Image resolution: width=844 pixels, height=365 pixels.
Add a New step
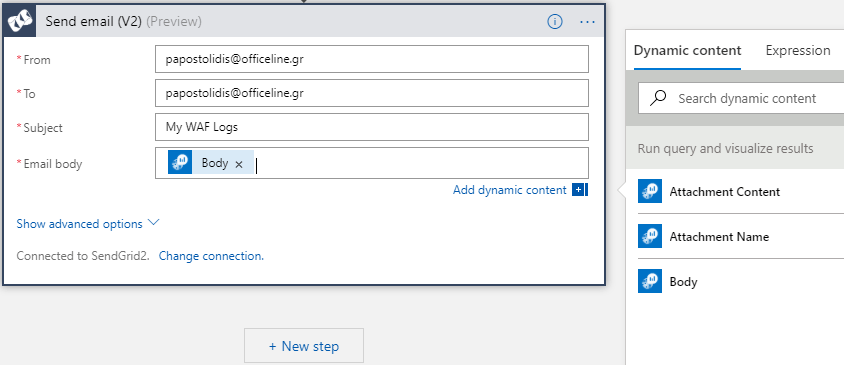304,346
